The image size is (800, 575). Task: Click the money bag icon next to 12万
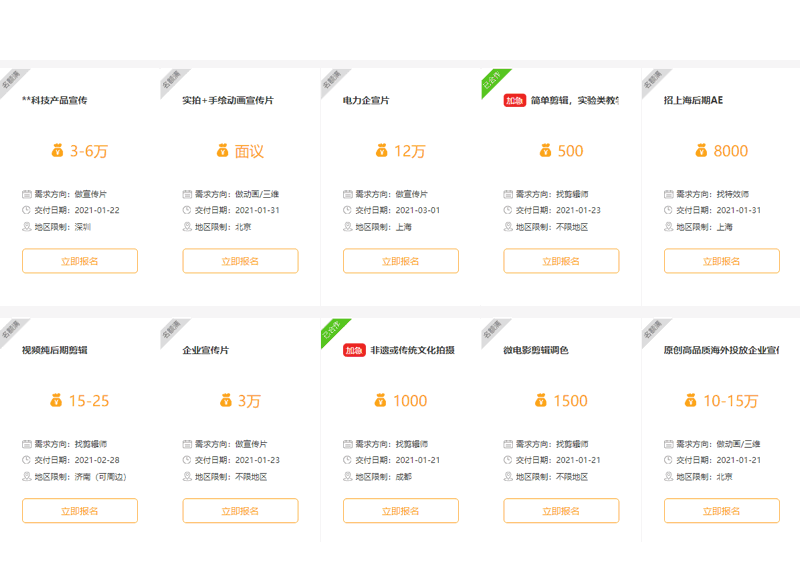(x=381, y=151)
